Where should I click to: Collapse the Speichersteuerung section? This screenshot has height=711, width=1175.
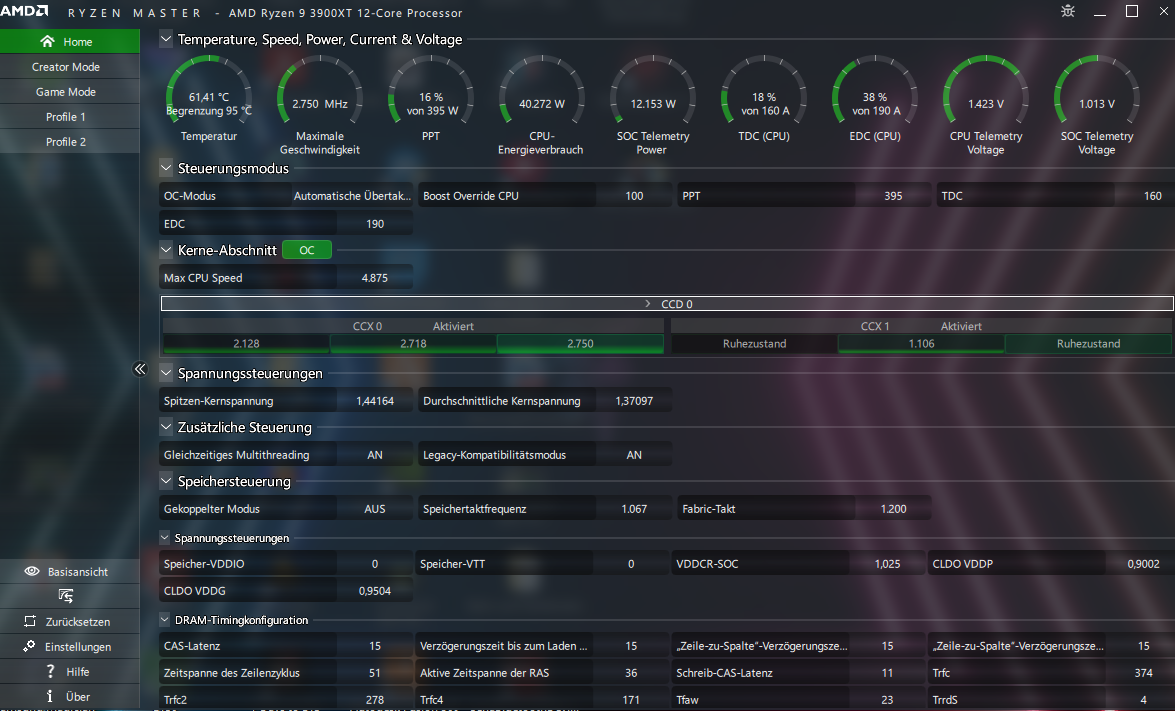point(166,480)
